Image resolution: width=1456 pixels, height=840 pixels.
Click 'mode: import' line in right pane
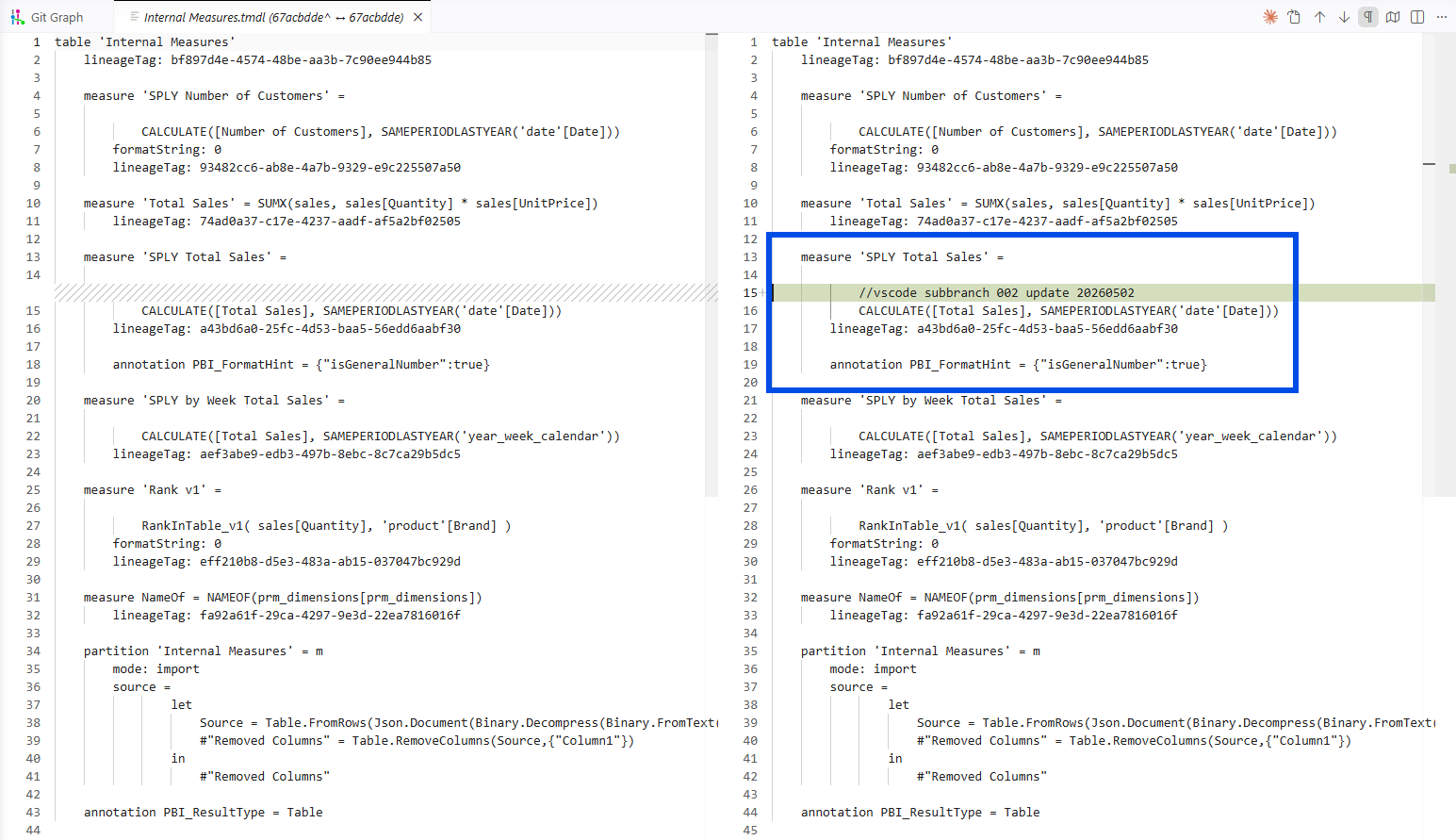[873, 669]
